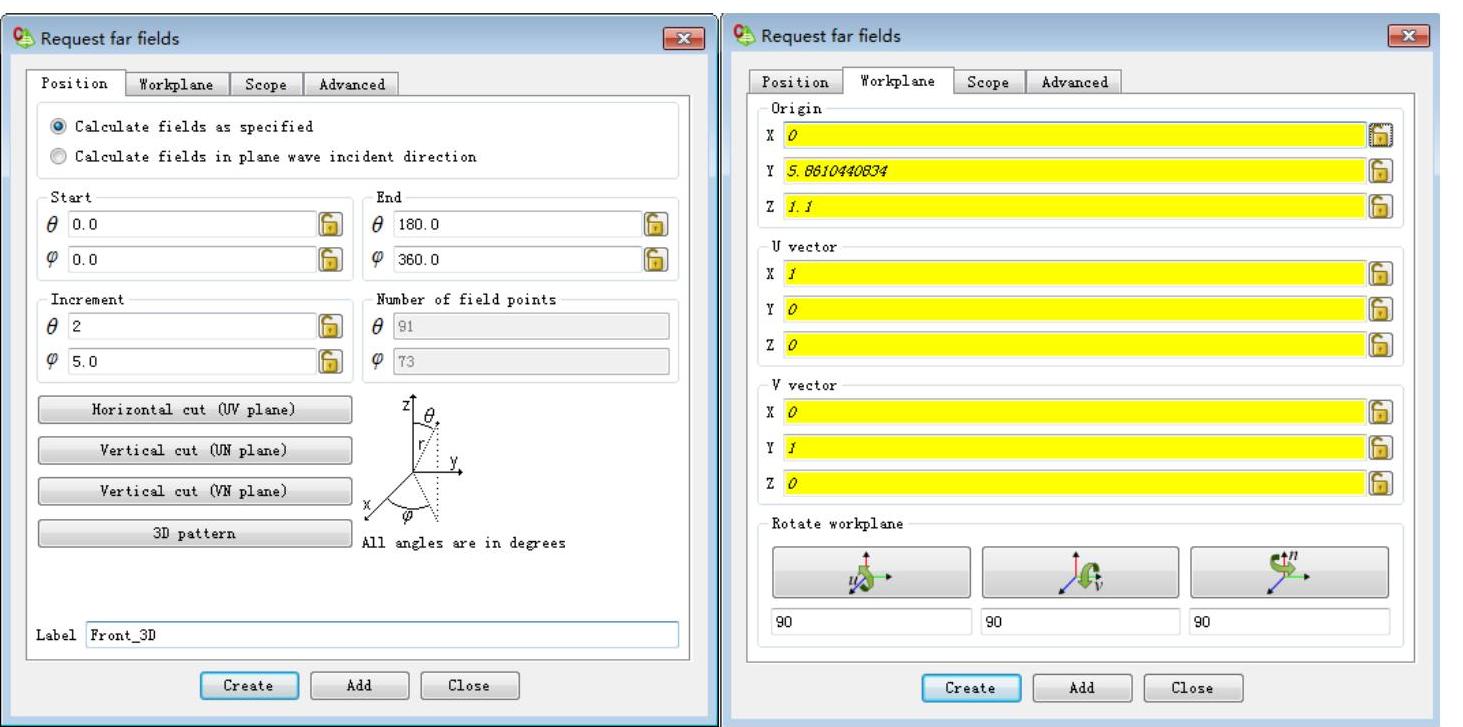
Task: Click Vertical cut (UN plane) button
Action: pyautogui.click(x=195, y=450)
